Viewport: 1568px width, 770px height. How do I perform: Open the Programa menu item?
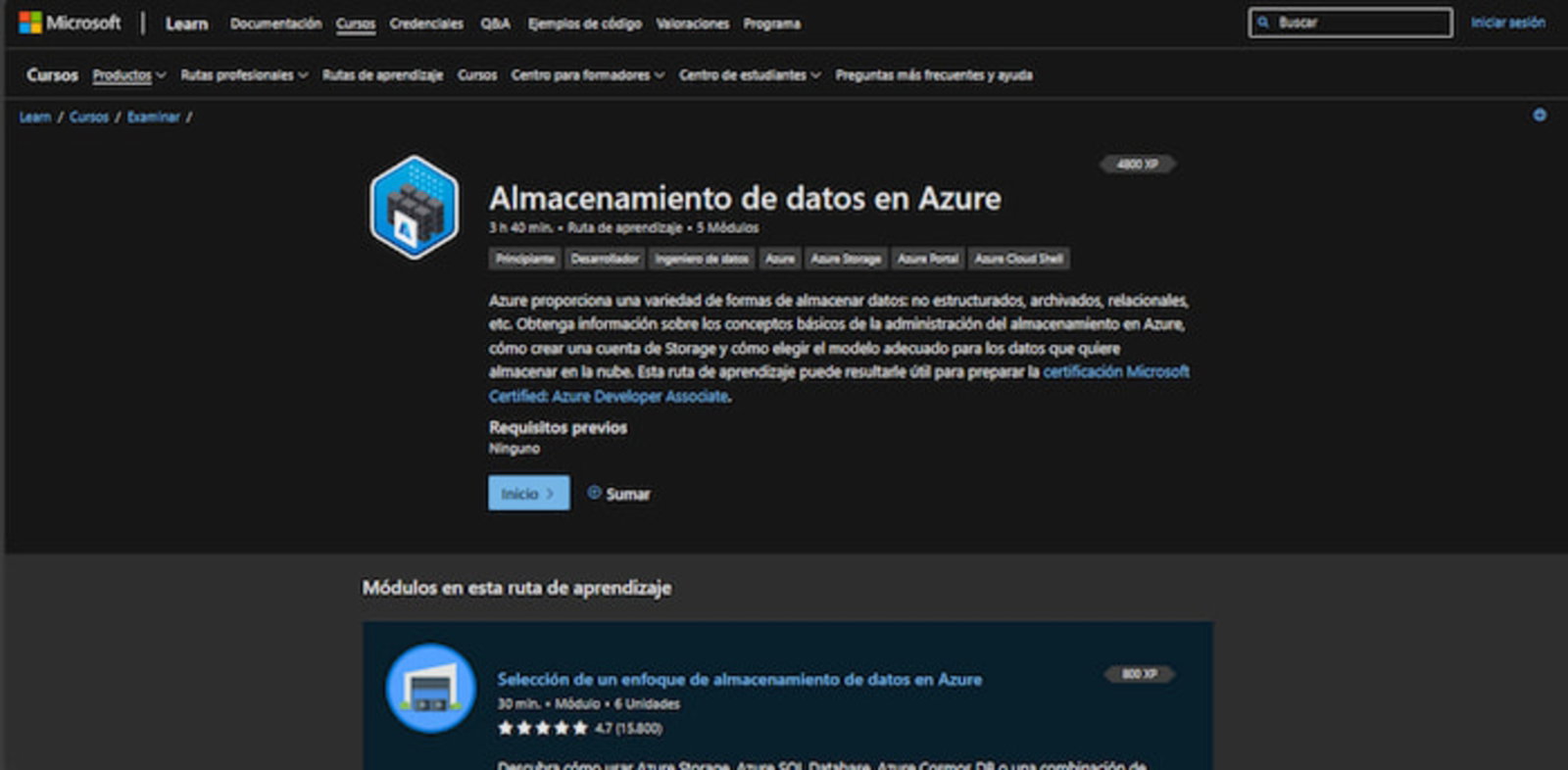point(772,24)
